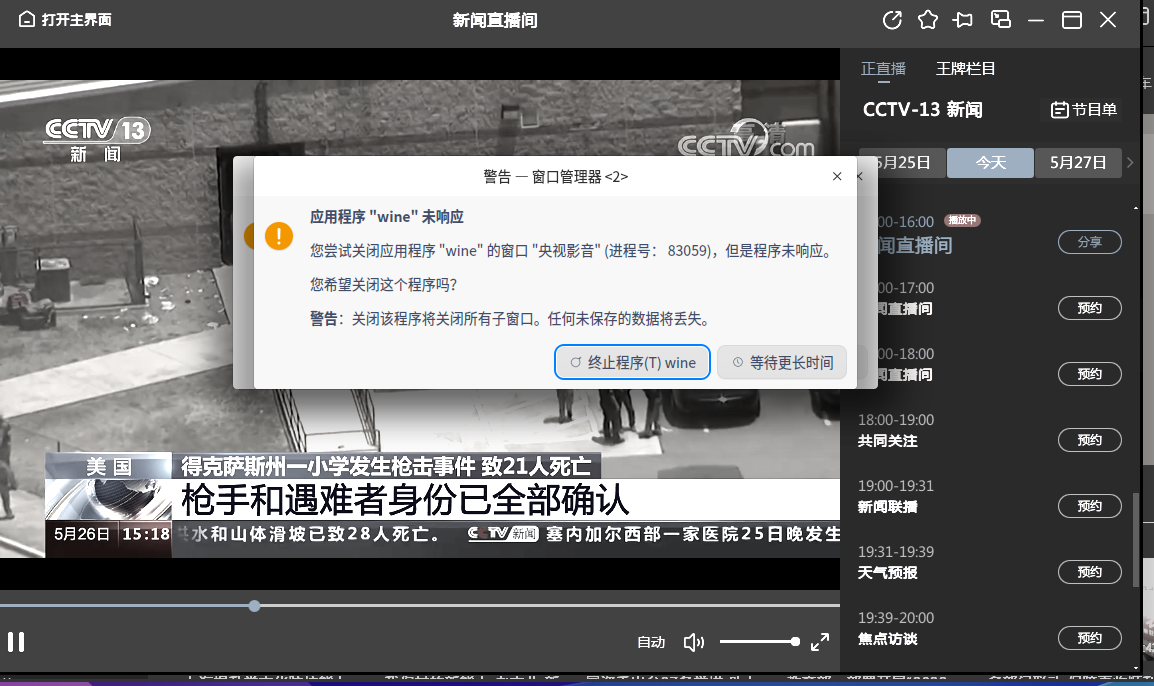This screenshot has width=1154, height=686.
Task: Mute audio using the speaker icon
Action: 694,642
